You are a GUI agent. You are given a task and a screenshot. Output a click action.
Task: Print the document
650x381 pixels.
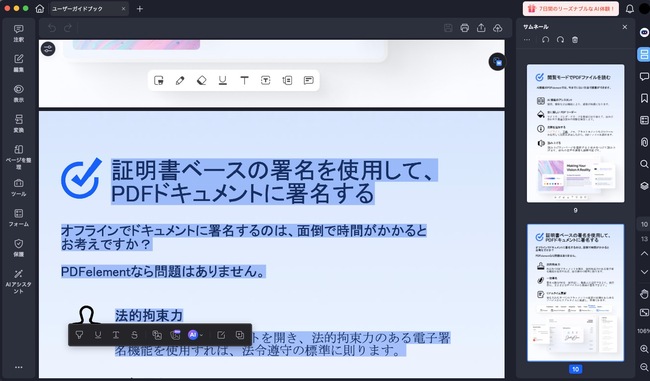coord(465,28)
